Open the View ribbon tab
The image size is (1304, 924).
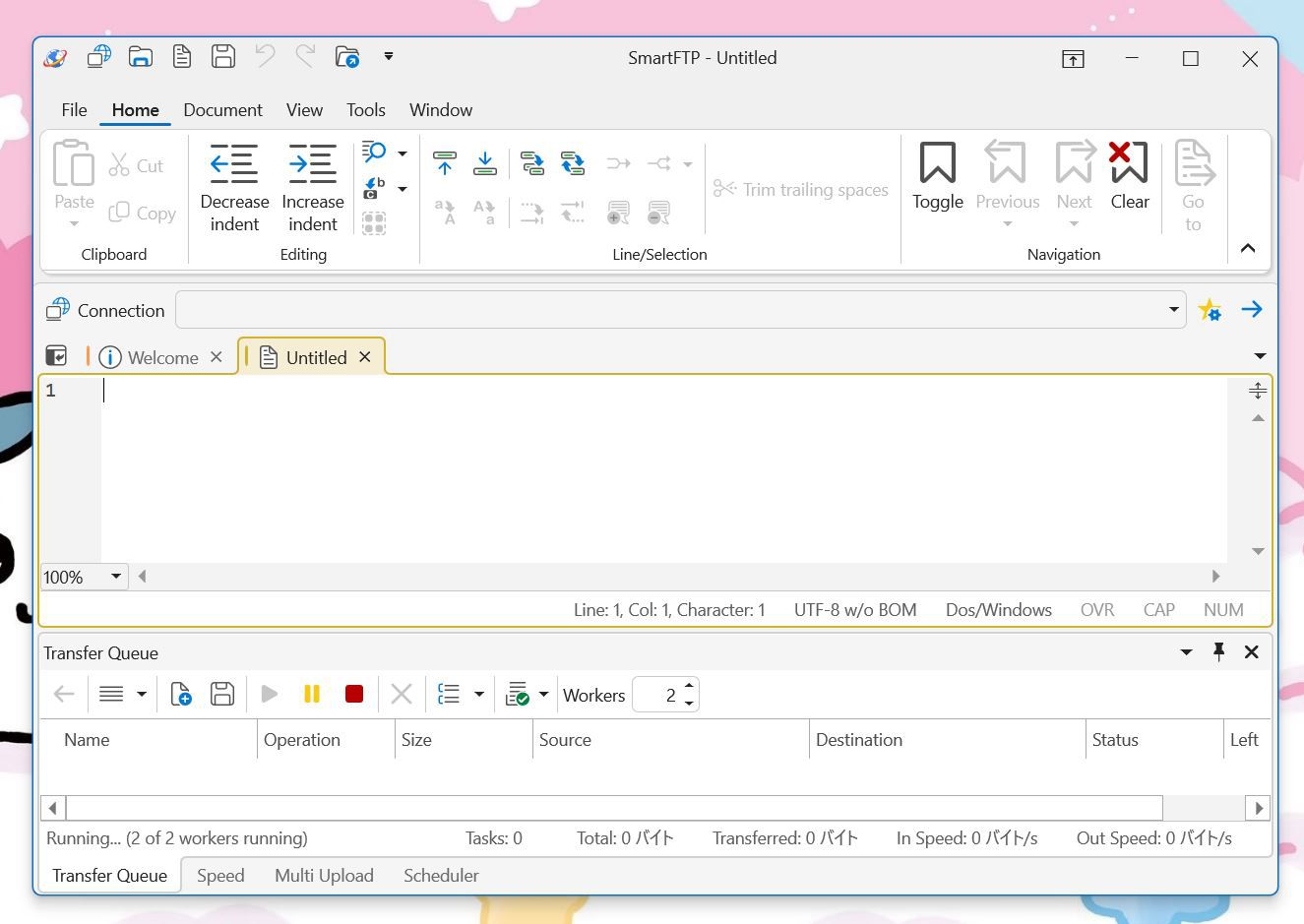click(304, 110)
